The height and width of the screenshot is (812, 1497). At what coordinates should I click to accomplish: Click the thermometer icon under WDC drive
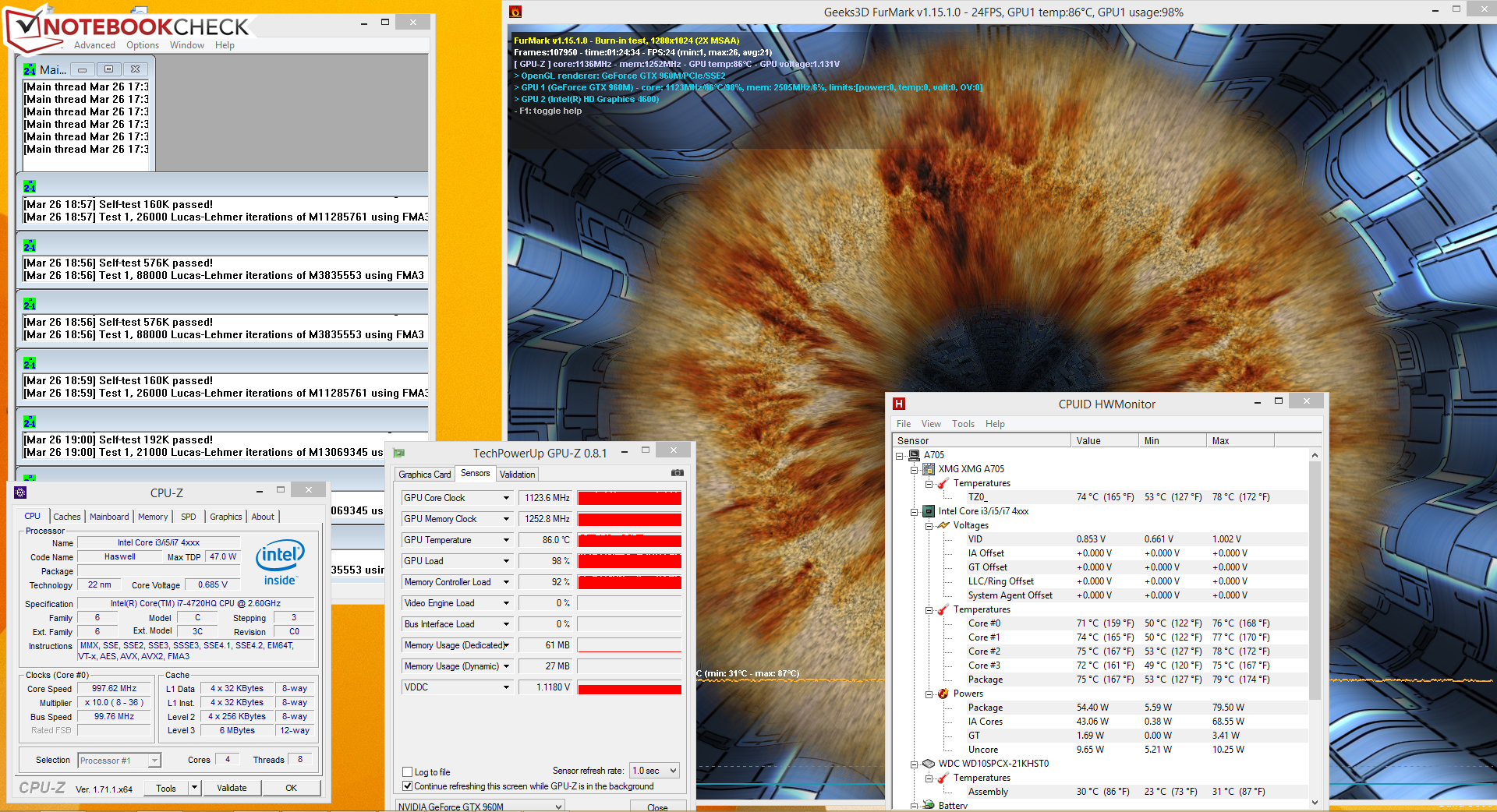(x=943, y=778)
